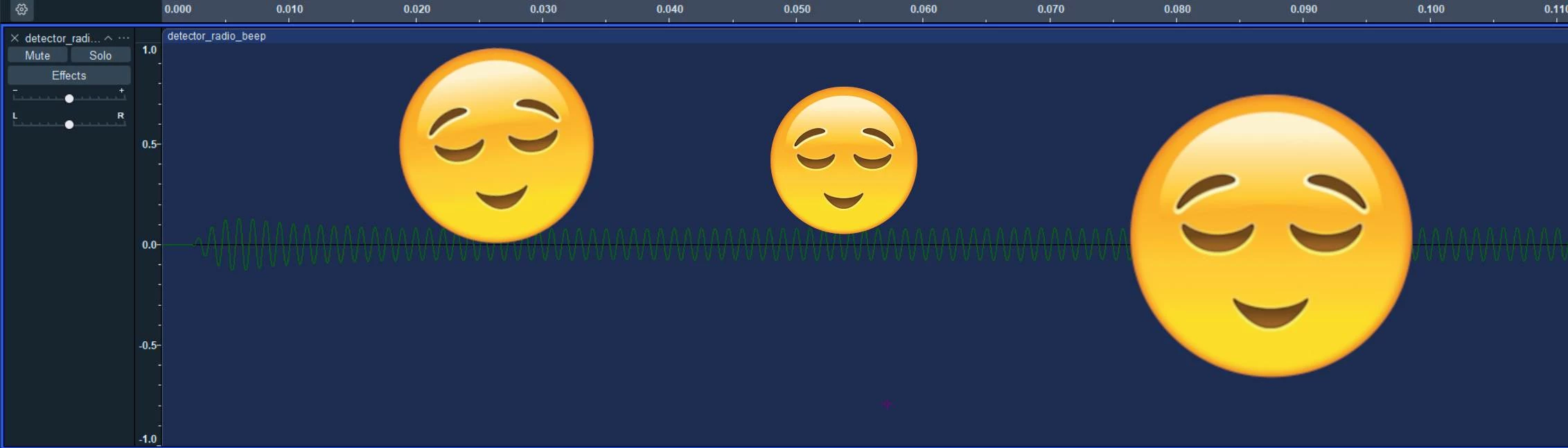1568x448 pixels.
Task: Click timeline ruler at 0.040
Action: [670, 10]
